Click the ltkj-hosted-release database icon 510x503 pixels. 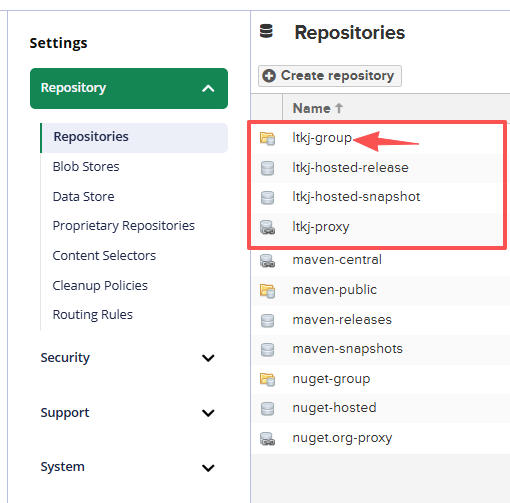click(267, 168)
